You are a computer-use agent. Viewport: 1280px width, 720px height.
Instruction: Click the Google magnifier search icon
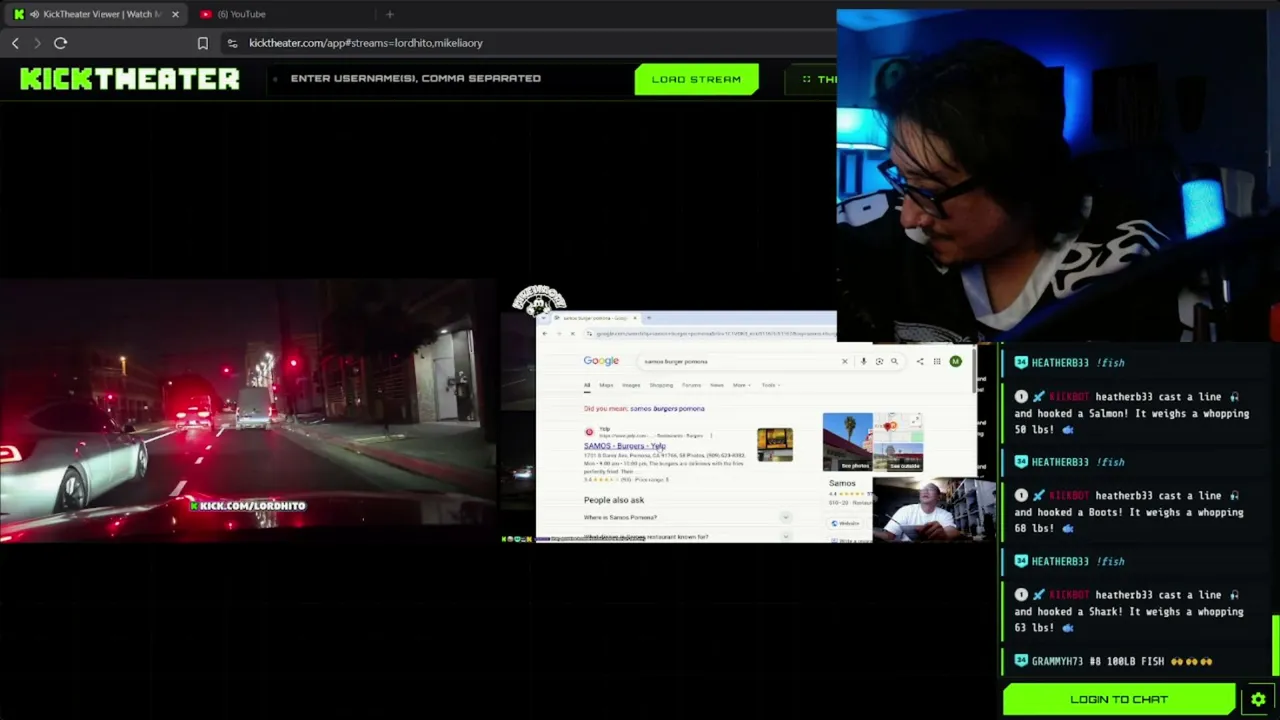894,361
